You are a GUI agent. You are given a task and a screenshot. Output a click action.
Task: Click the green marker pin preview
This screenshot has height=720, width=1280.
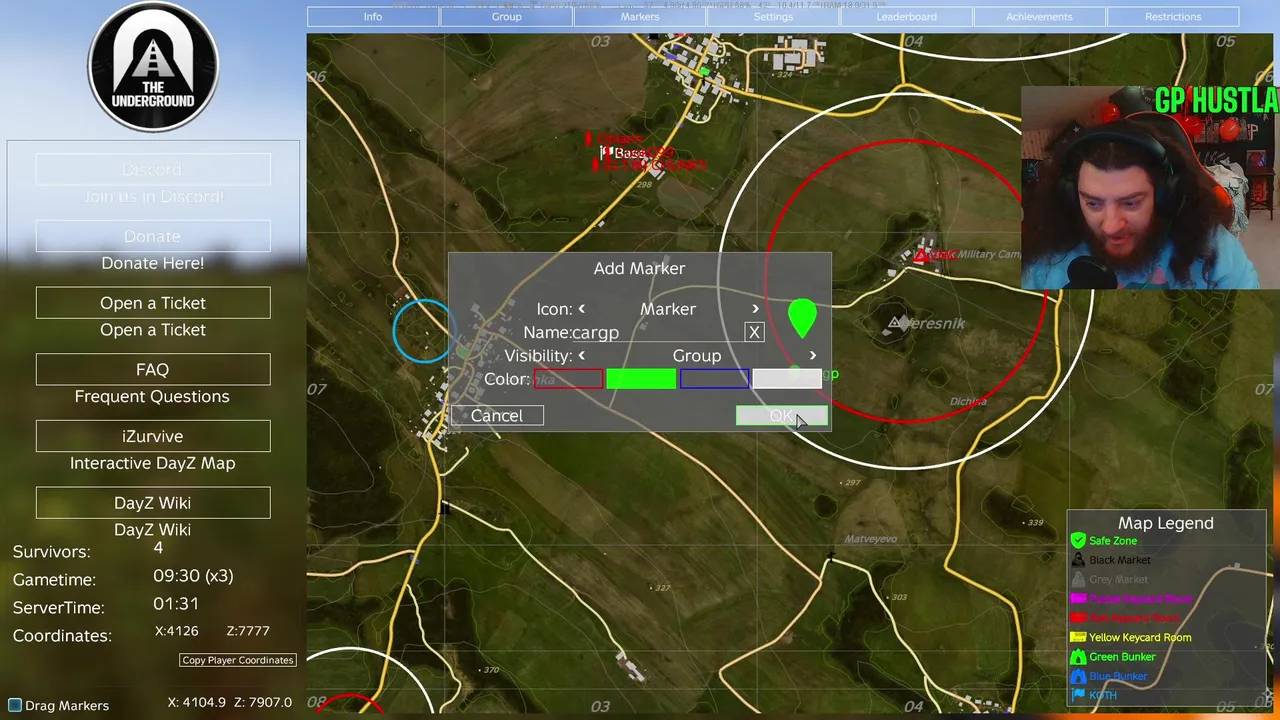[x=802, y=318]
